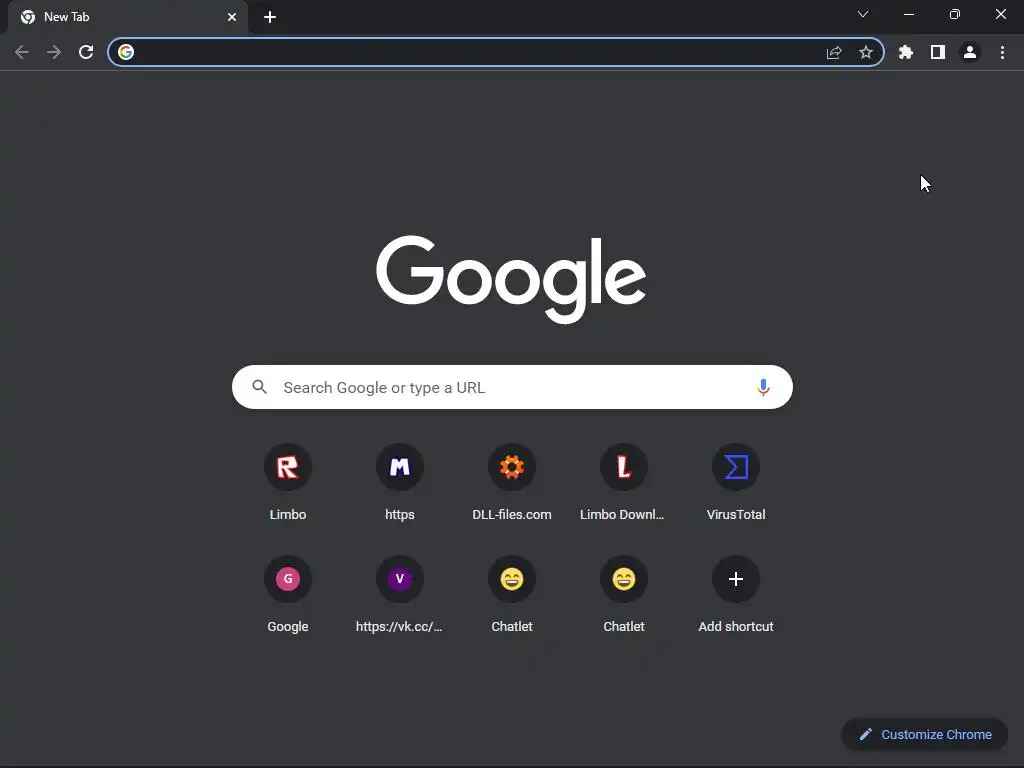Open the Extensions puzzle icon
The height and width of the screenshot is (768, 1024).
click(906, 52)
